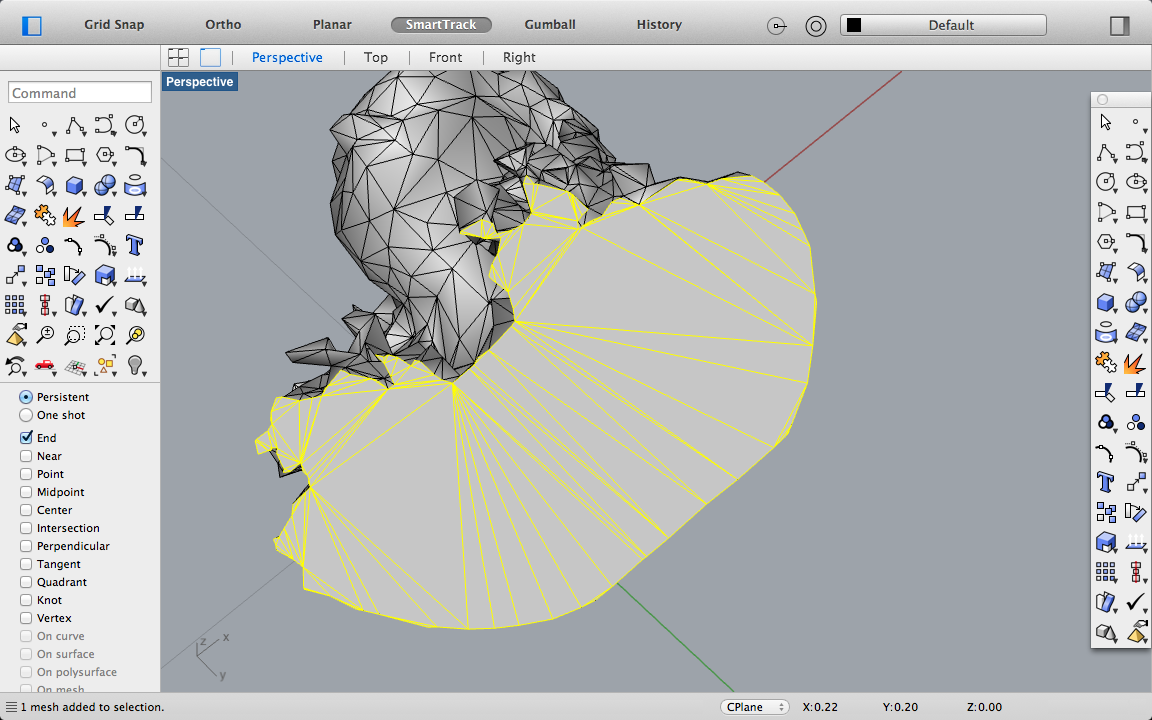Click the Explode tool icon
The width and height of the screenshot is (1152, 720).
72,215
